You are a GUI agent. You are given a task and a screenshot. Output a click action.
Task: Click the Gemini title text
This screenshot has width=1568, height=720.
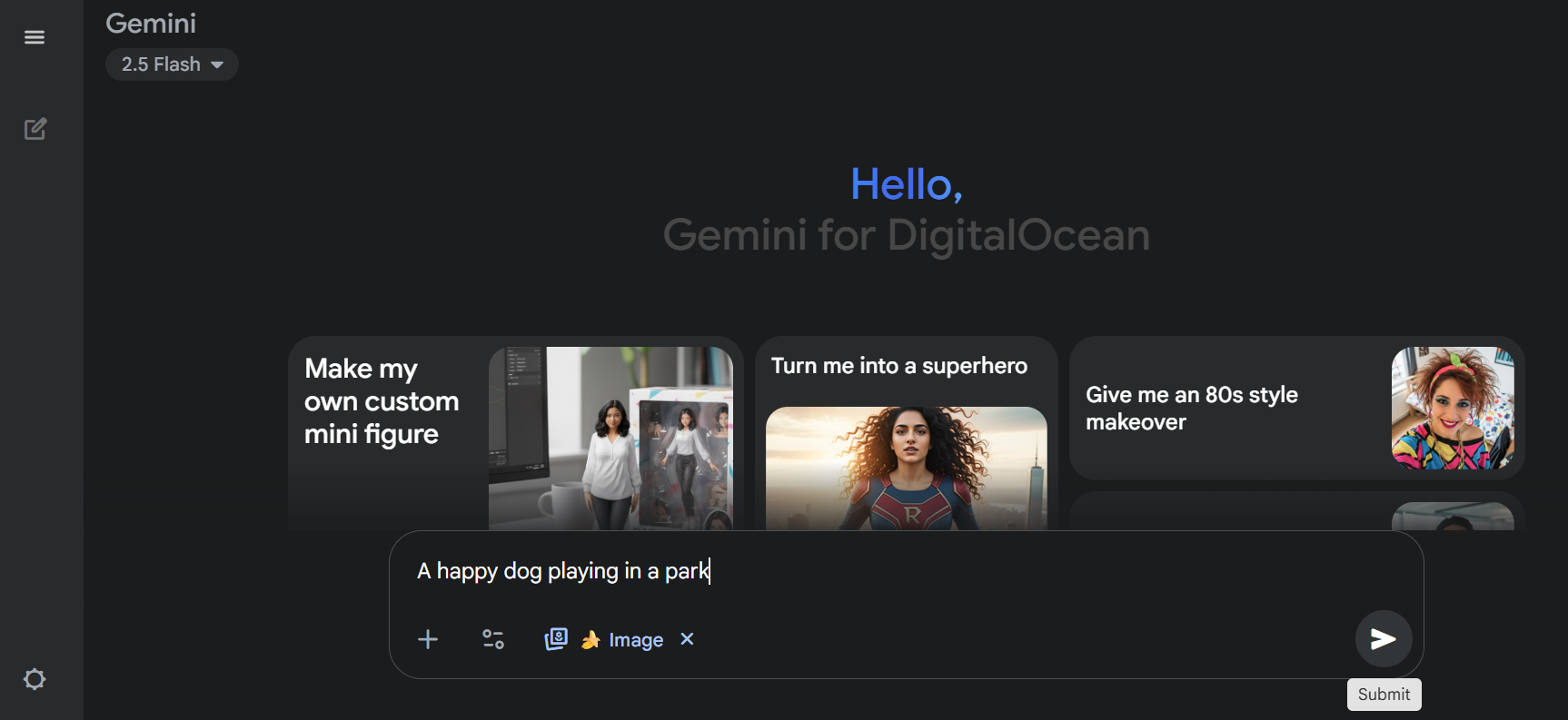[x=151, y=24]
